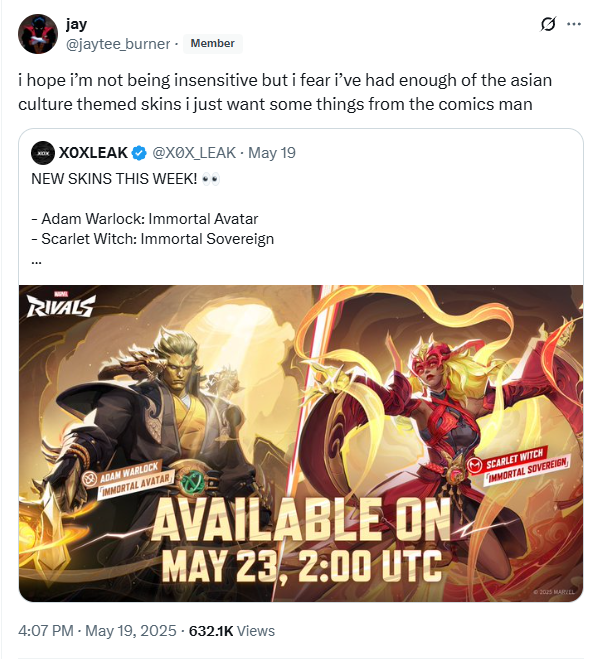The height and width of the screenshot is (659, 597).
Task: Open the XOXLEAK display name
Action: pos(93,153)
